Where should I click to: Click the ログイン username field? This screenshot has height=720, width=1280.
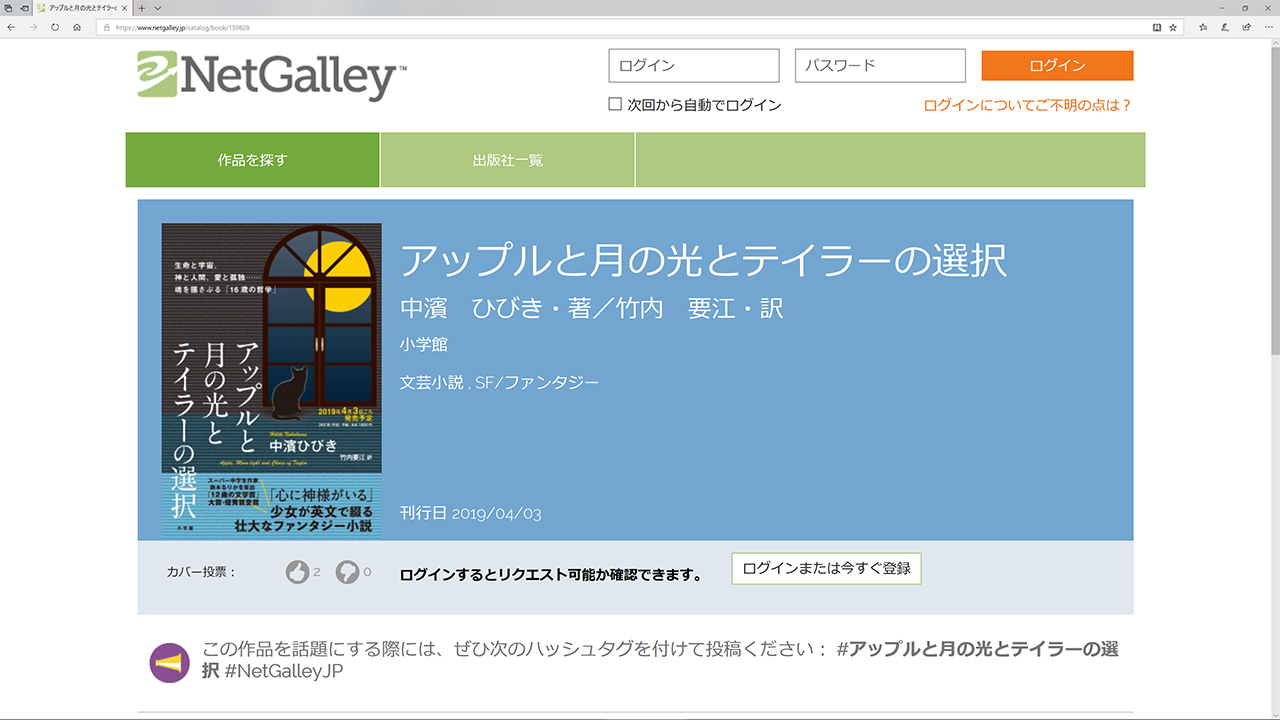694,66
